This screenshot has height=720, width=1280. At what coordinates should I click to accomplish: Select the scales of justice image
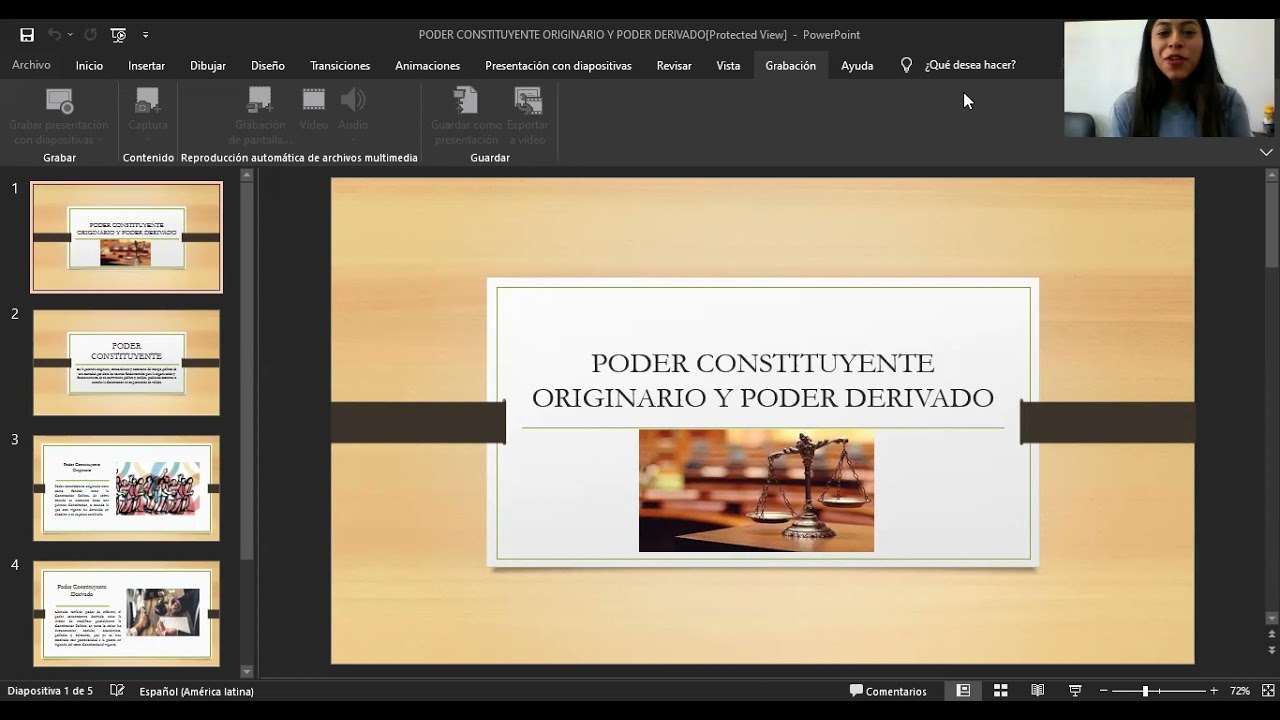click(756, 490)
